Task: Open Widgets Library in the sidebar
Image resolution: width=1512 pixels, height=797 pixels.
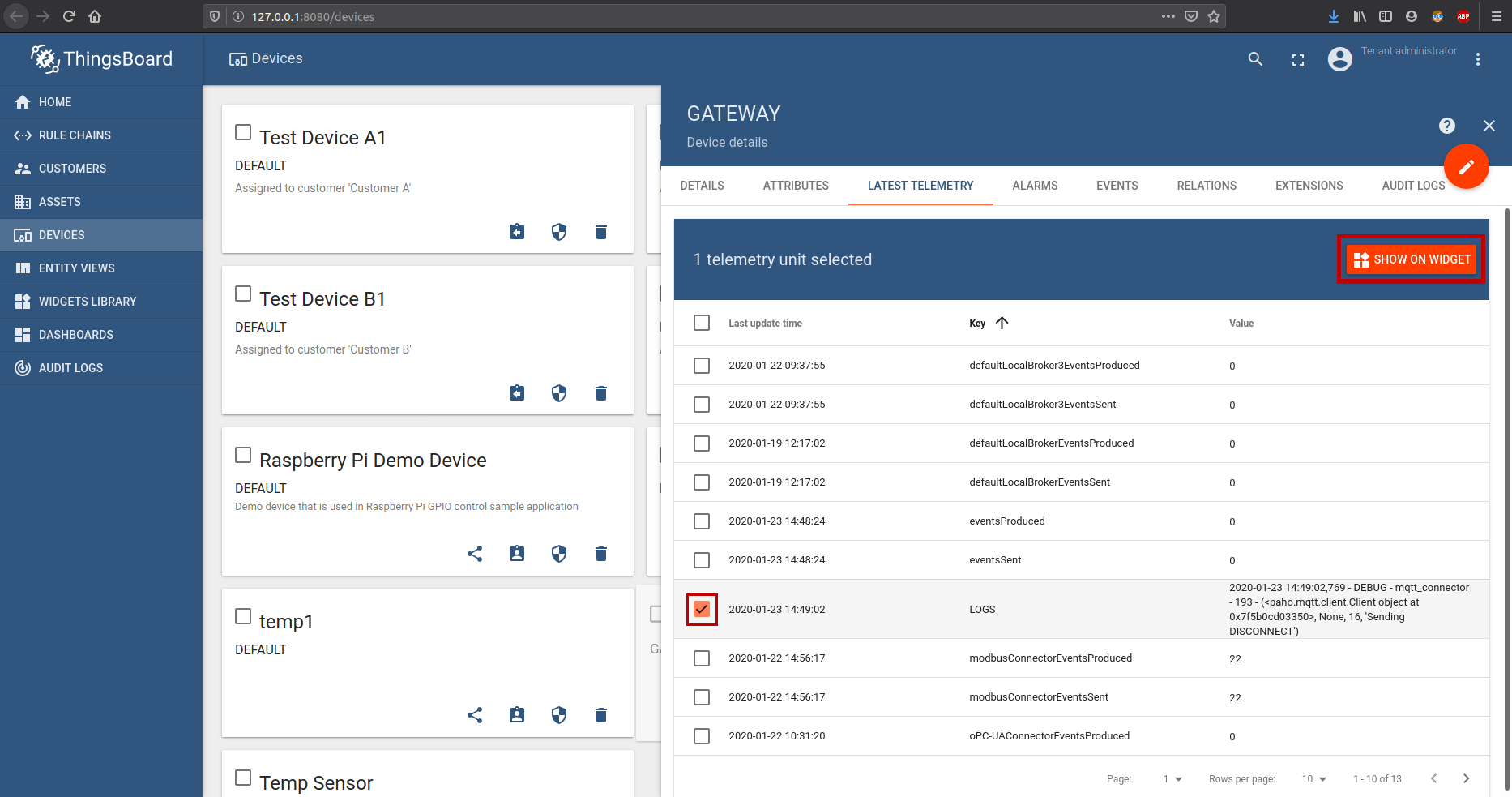Action: click(x=100, y=302)
